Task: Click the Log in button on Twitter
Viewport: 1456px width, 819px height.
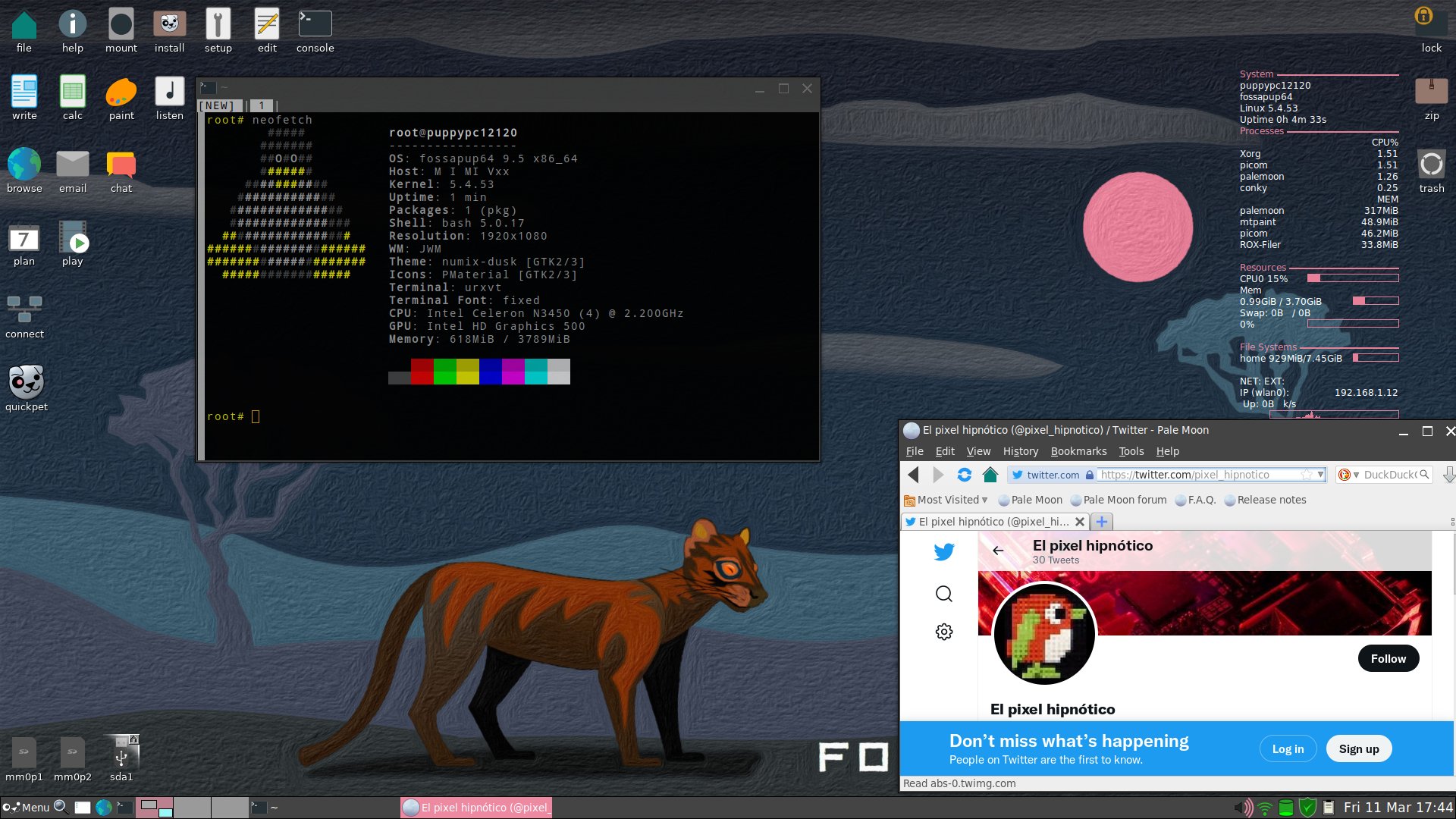Action: 1288,749
